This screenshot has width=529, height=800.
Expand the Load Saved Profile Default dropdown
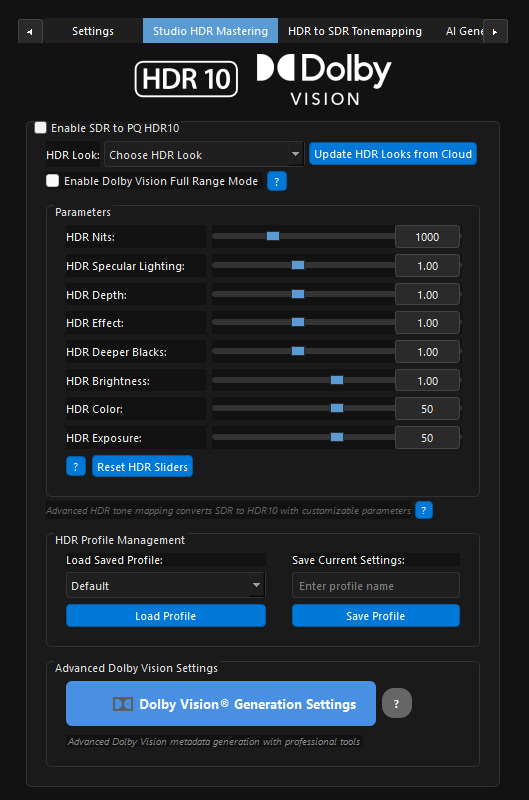pyautogui.click(x=166, y=585)
